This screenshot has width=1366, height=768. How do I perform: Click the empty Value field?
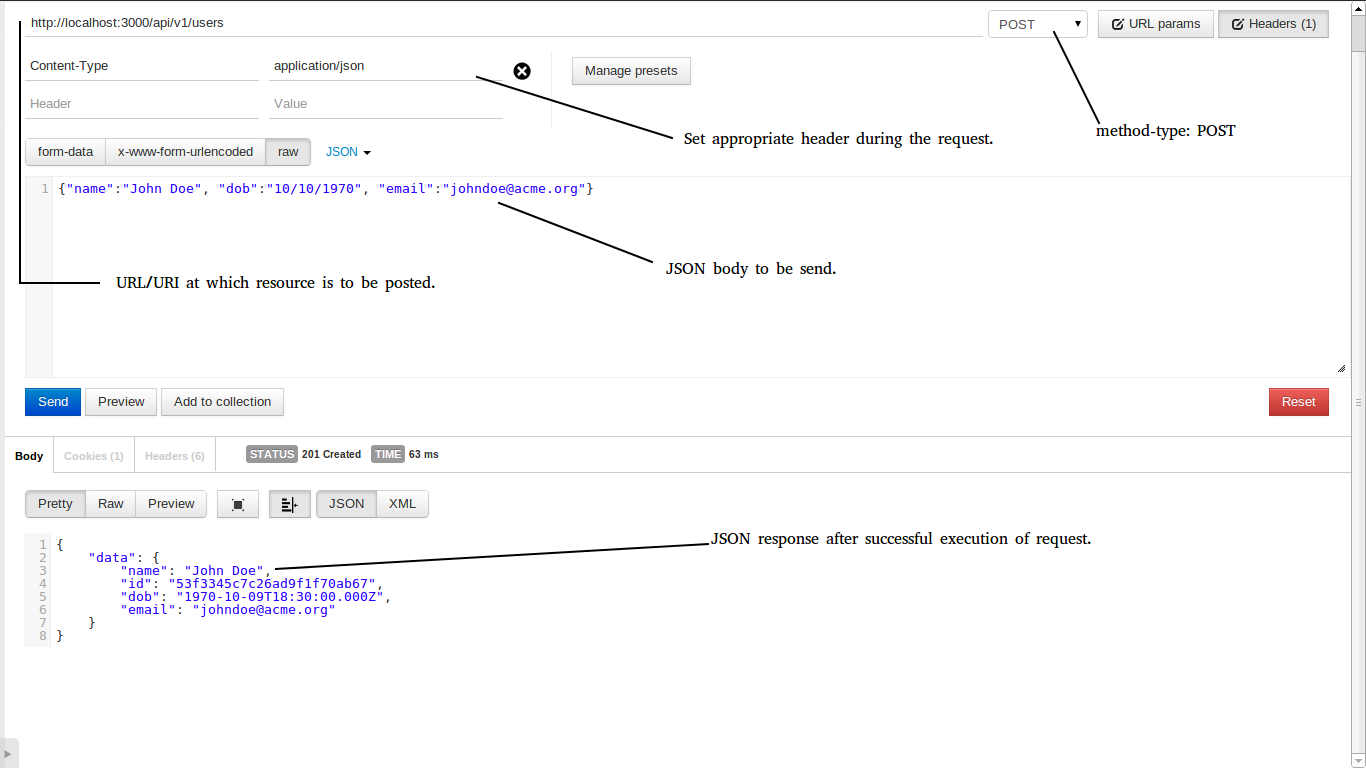pyautogui.click(x=386, y=104)
